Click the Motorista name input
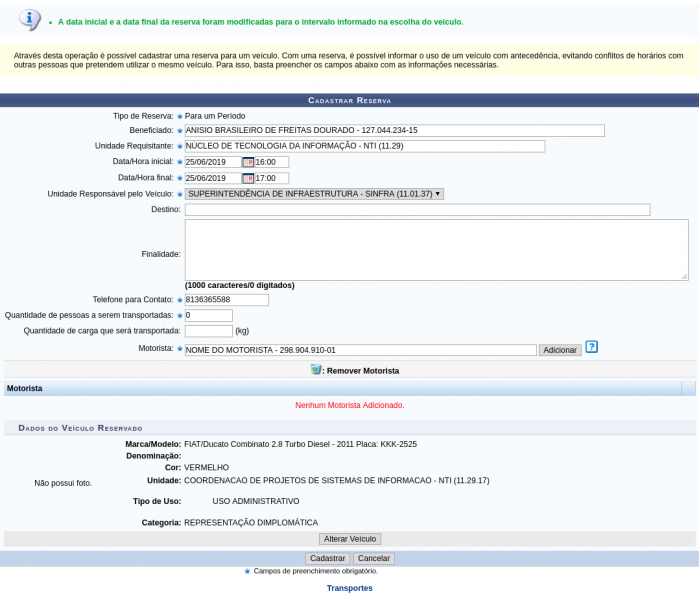The width and height of the screenshot is (699, 600). 360,350
